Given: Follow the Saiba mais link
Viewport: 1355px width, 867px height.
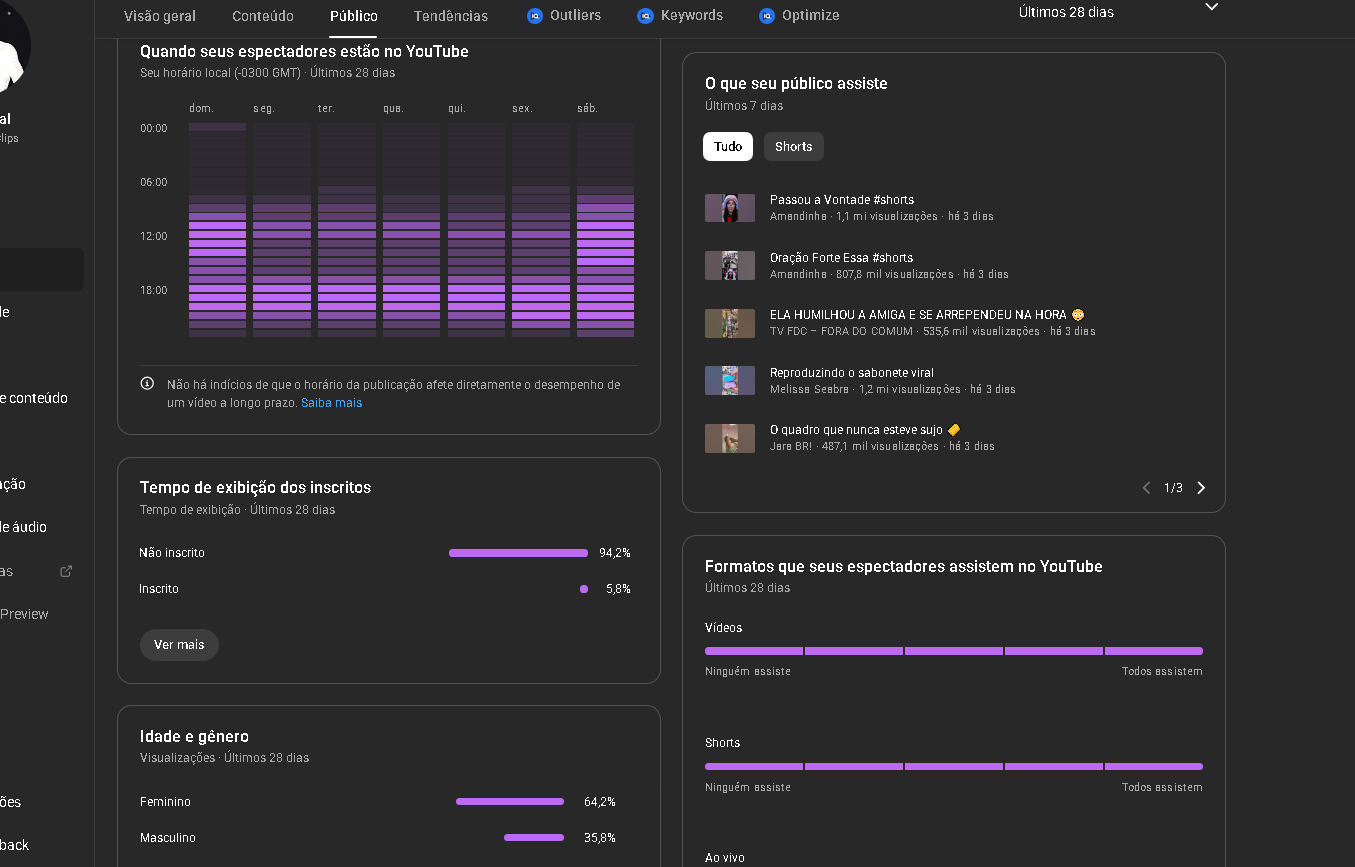Looking at the screenshot, I should (x=331, y=403).
